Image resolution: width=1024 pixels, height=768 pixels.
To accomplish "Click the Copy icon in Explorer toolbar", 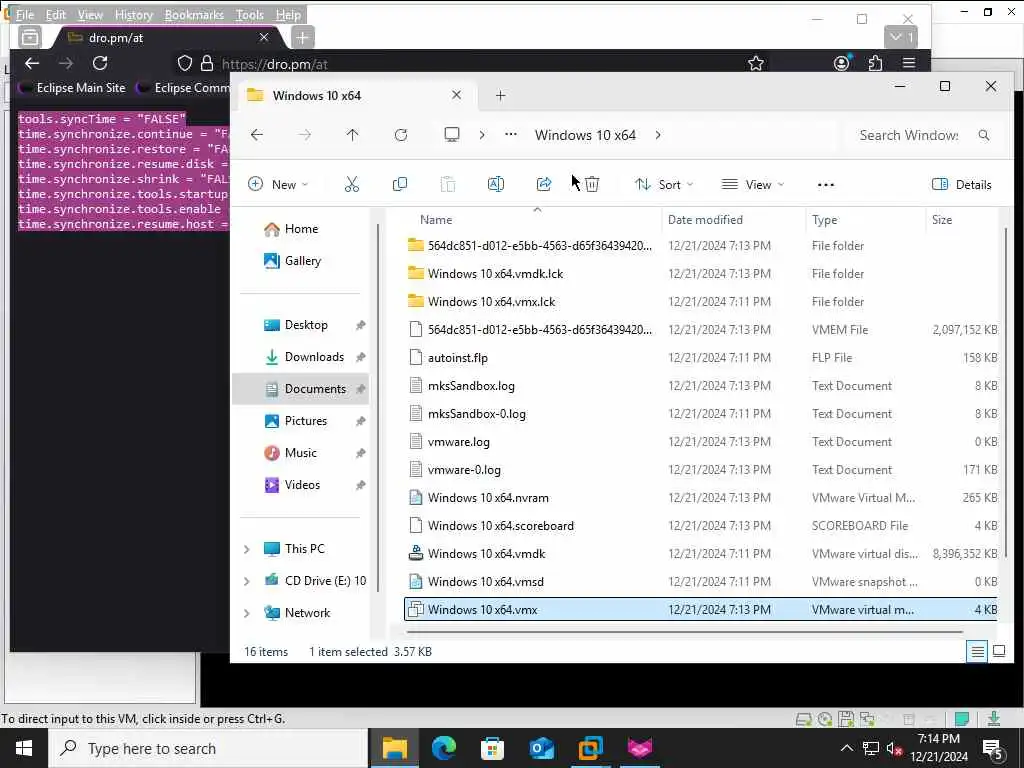I will 400,185.
